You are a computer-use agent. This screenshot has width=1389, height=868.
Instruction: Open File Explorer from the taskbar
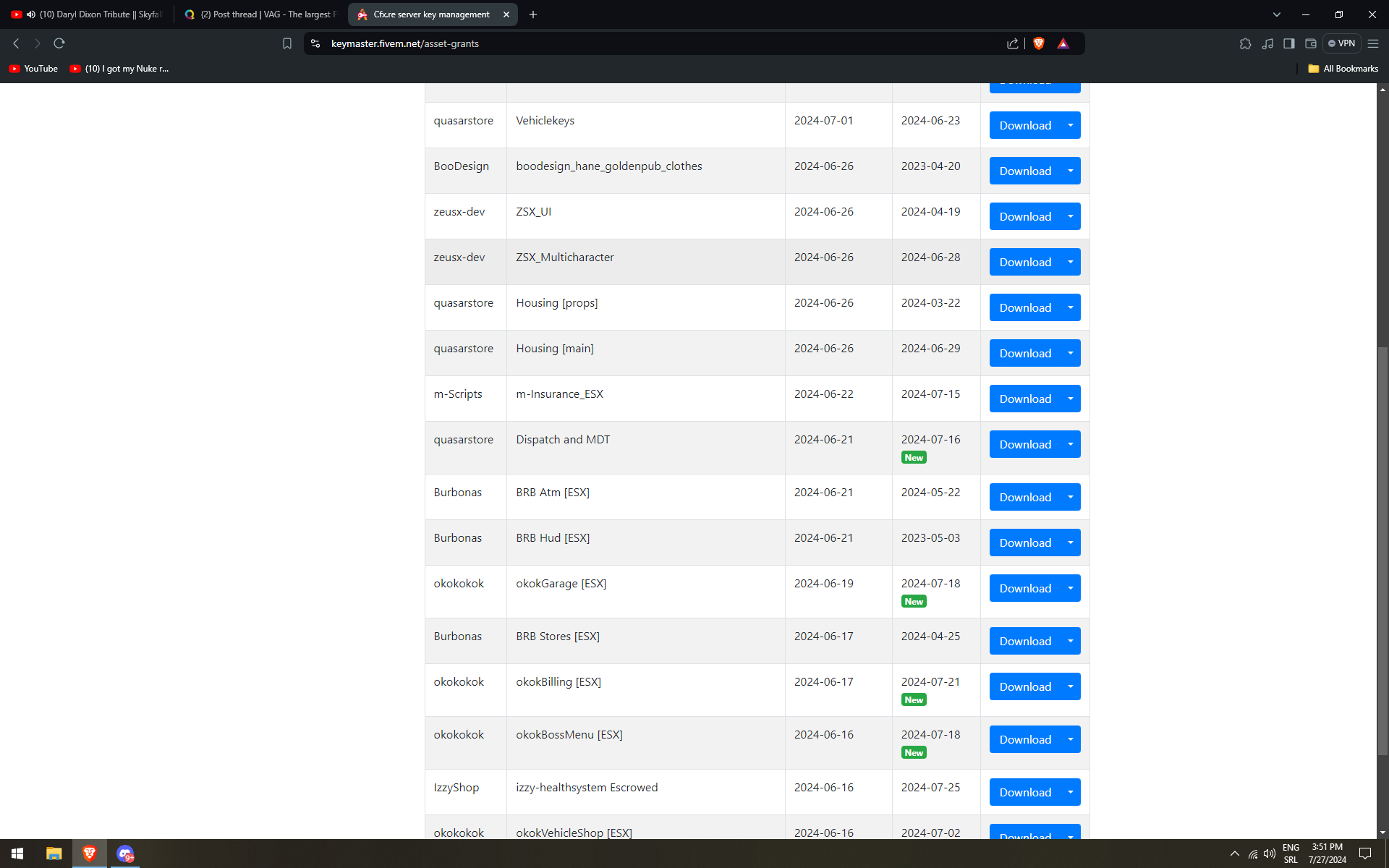[54, 854]
